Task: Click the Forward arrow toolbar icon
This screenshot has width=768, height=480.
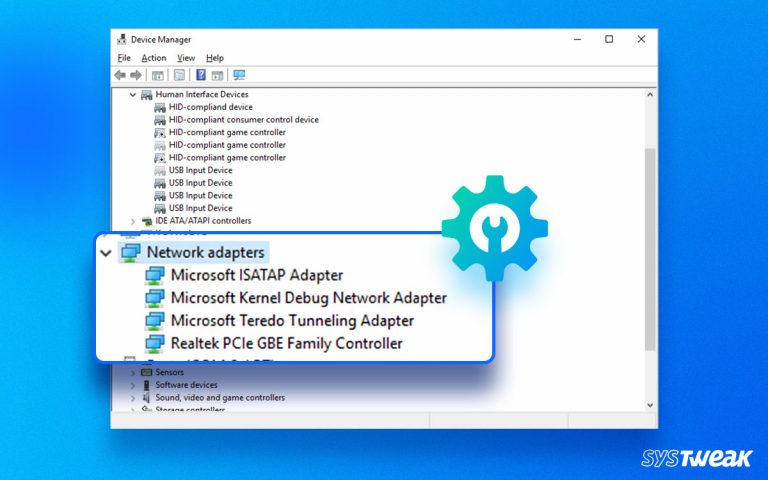Action: [136, 75]
